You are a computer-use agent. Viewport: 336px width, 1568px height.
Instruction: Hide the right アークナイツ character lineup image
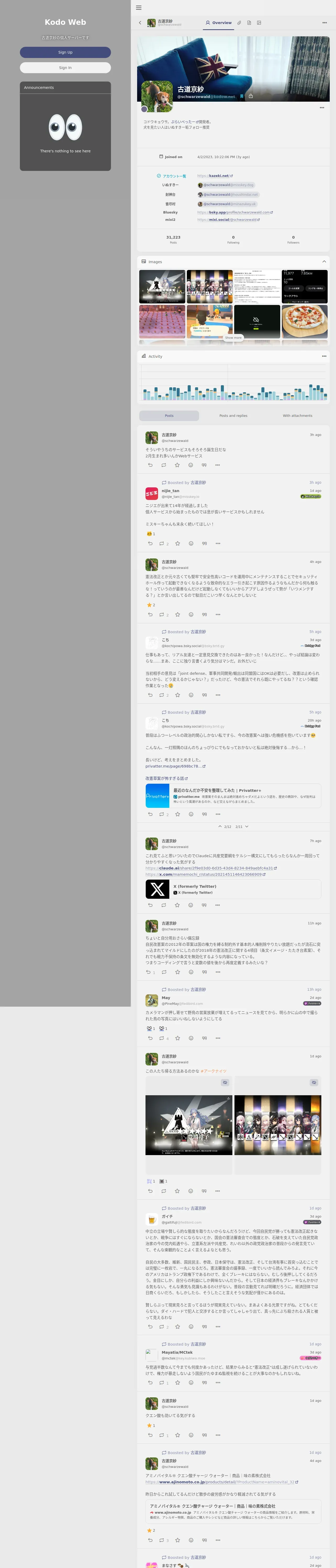(314, 1083)
